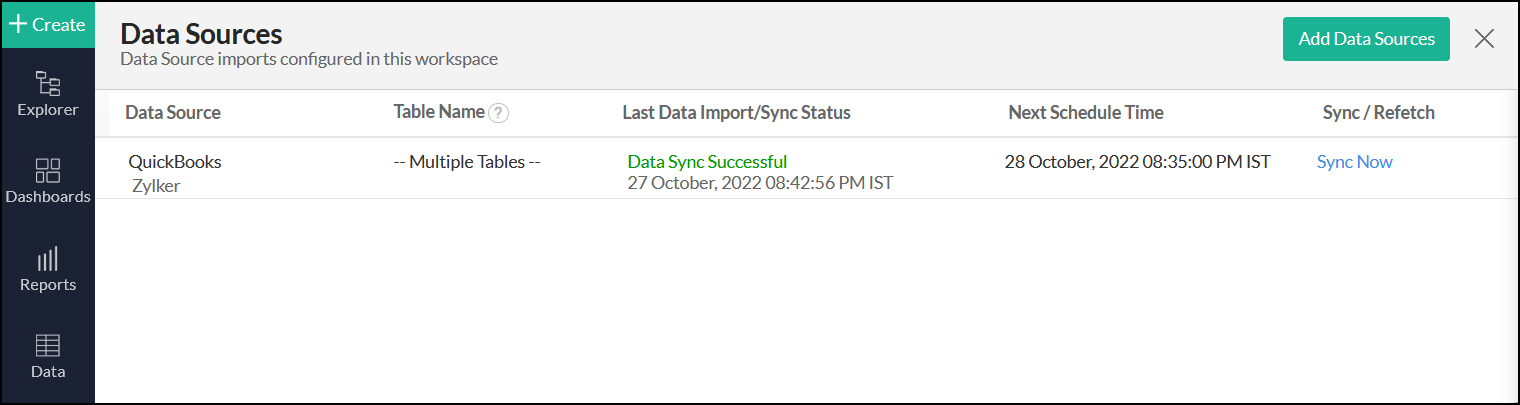Click the Sync Now link for QuickBooks
The width and height of the screenshot is (1520, 405).
coord(1354,162)
